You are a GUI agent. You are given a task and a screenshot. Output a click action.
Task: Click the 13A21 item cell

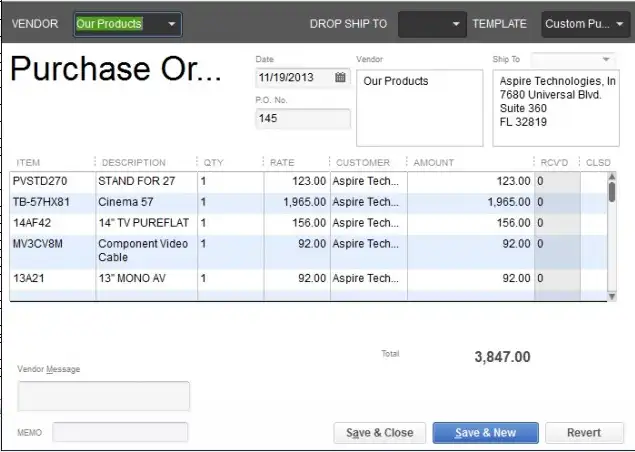point(52,279)
